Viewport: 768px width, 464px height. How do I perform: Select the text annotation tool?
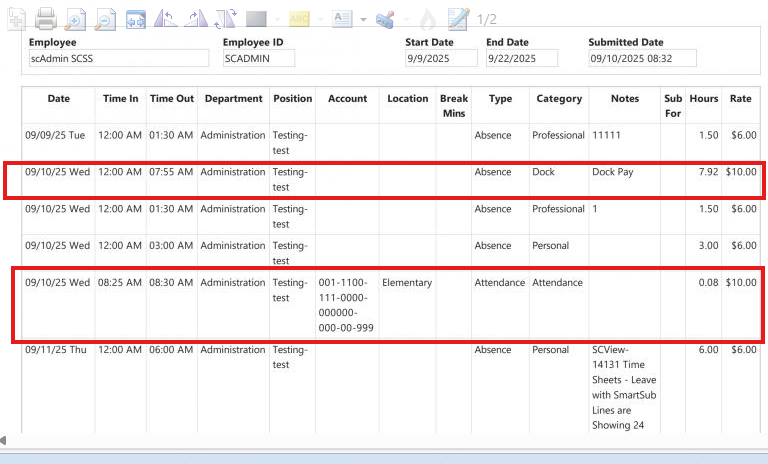(x=342, y=19)
